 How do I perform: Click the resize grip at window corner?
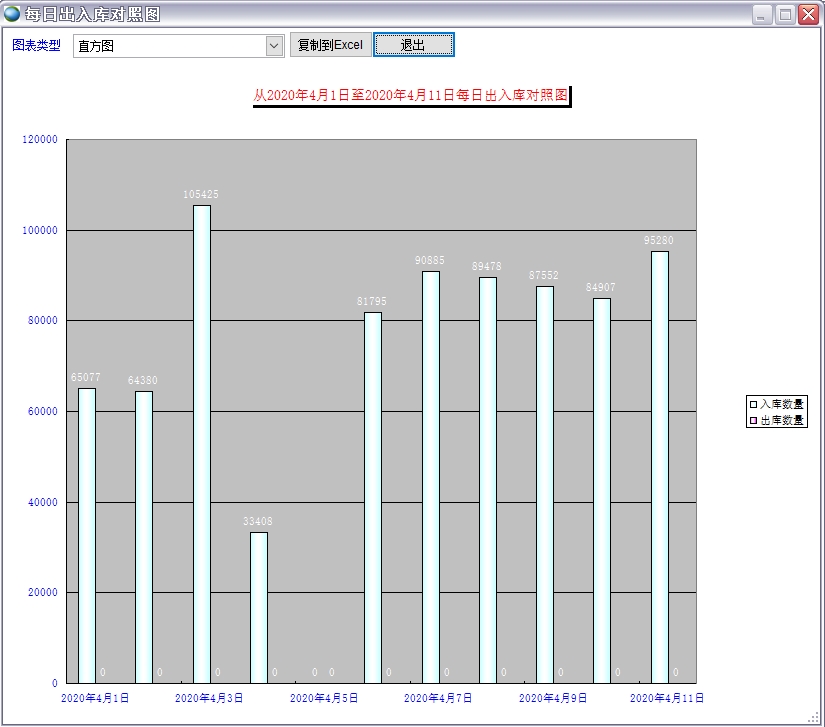pyautogui.click(x=814, y=717)
